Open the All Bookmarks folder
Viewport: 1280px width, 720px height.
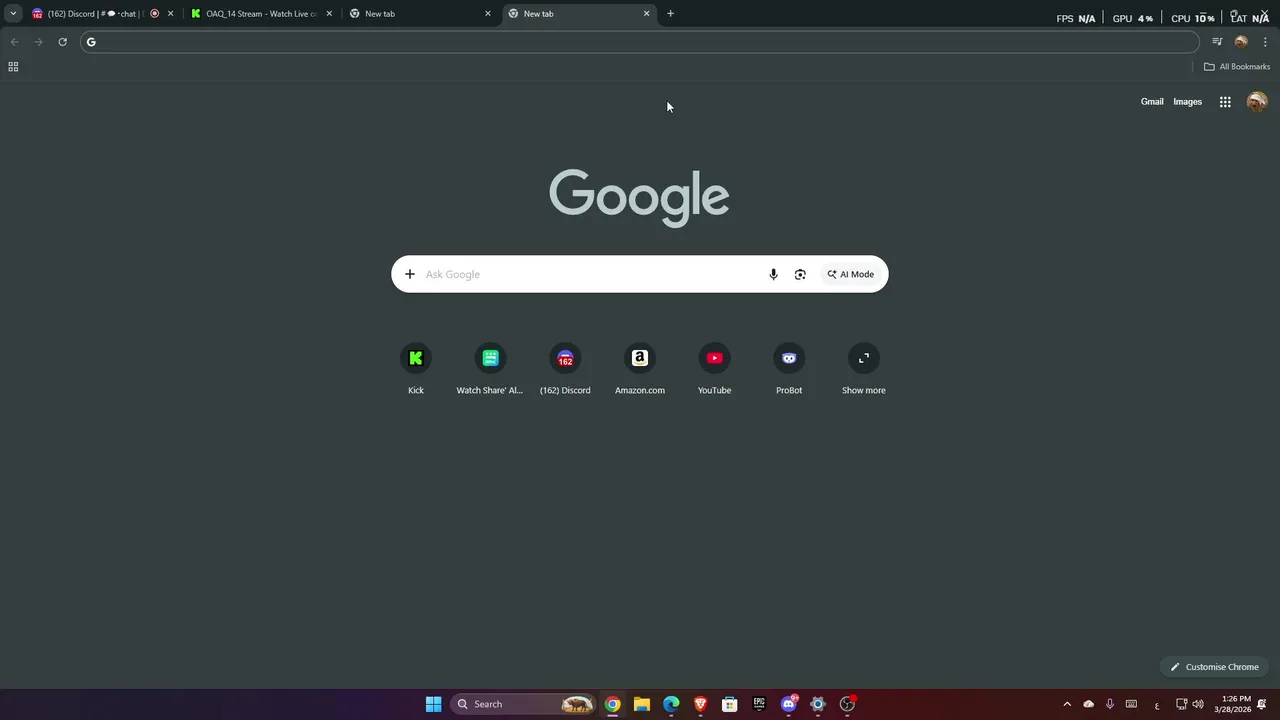pyautogui.click(x=1237, y=67)
